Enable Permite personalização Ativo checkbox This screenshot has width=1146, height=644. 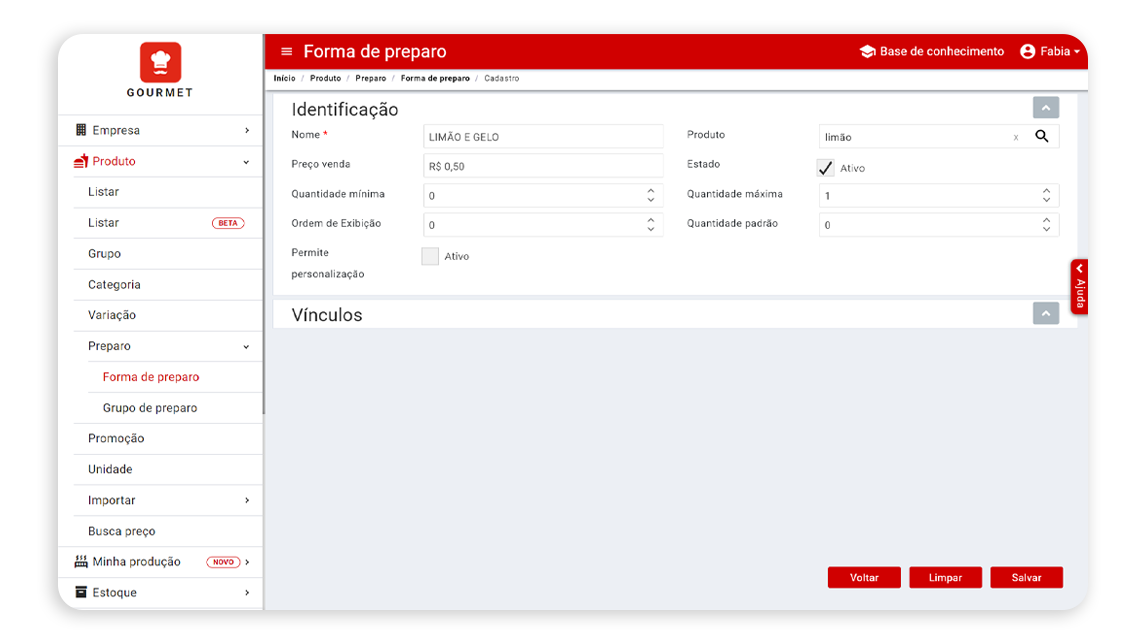(430, 256)
